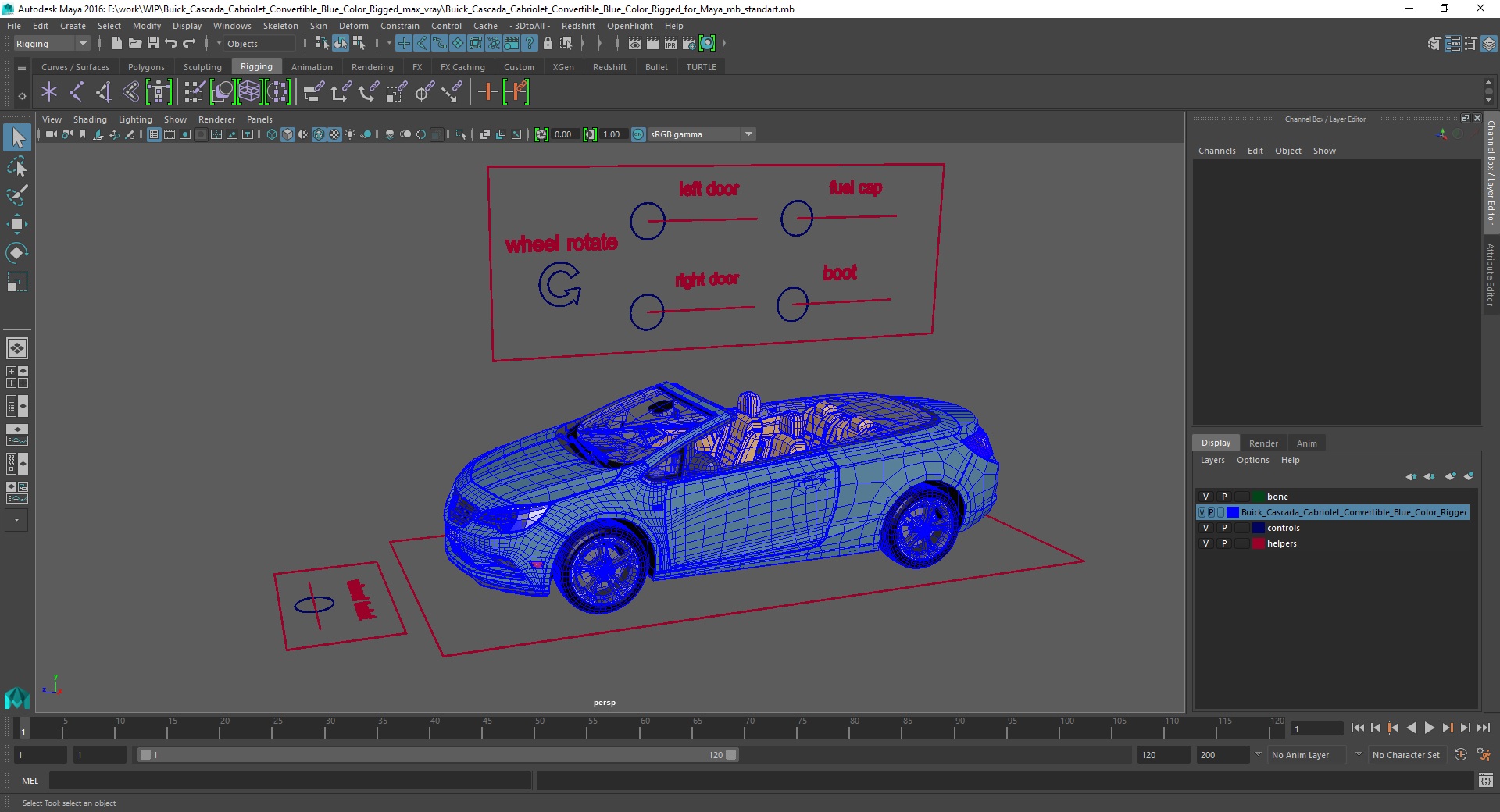Click the MEL command line input field
Image resolution: width=1500 pixels, height=812 pixels.
290,780
